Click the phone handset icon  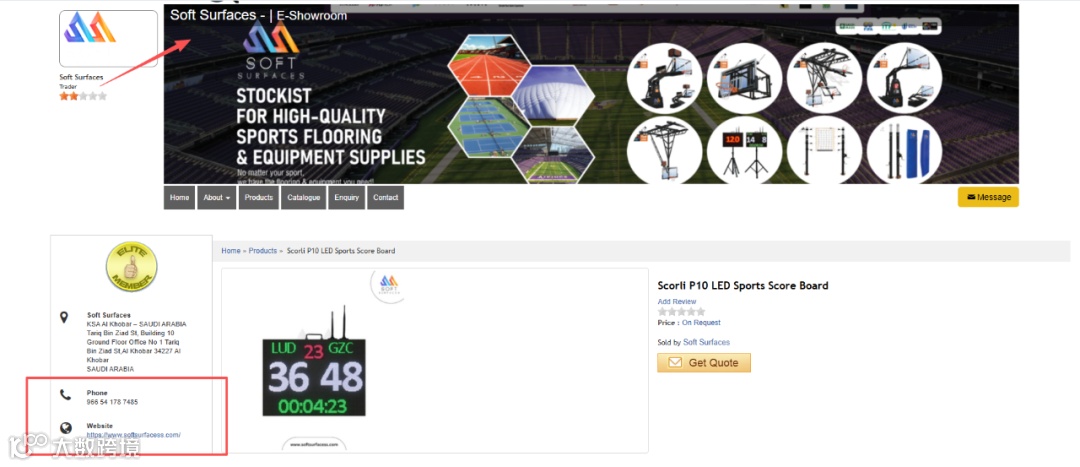pyautogui.click(x=65, y=395)
